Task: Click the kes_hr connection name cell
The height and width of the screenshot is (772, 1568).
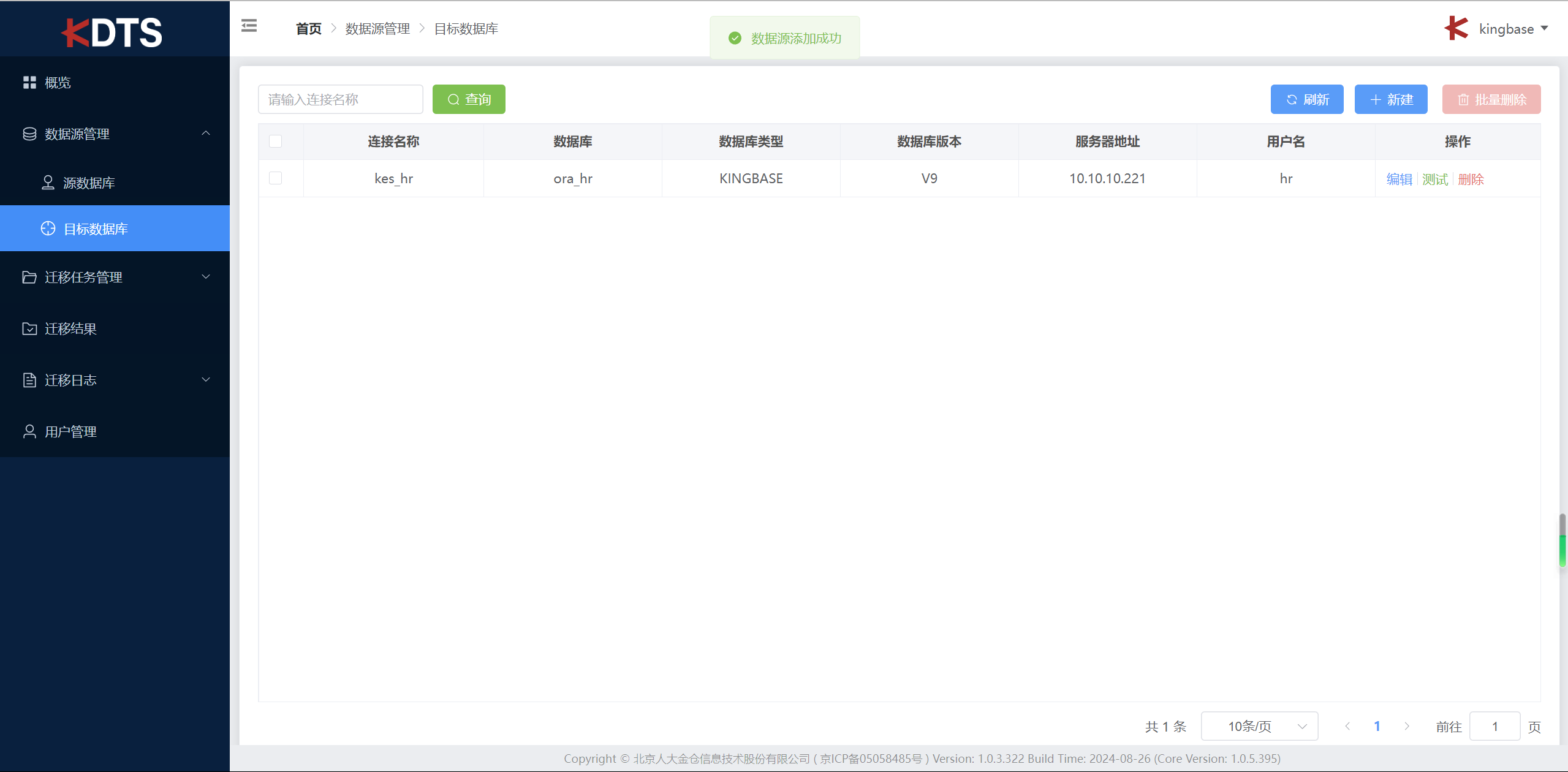Action: (x=394, y=178)
